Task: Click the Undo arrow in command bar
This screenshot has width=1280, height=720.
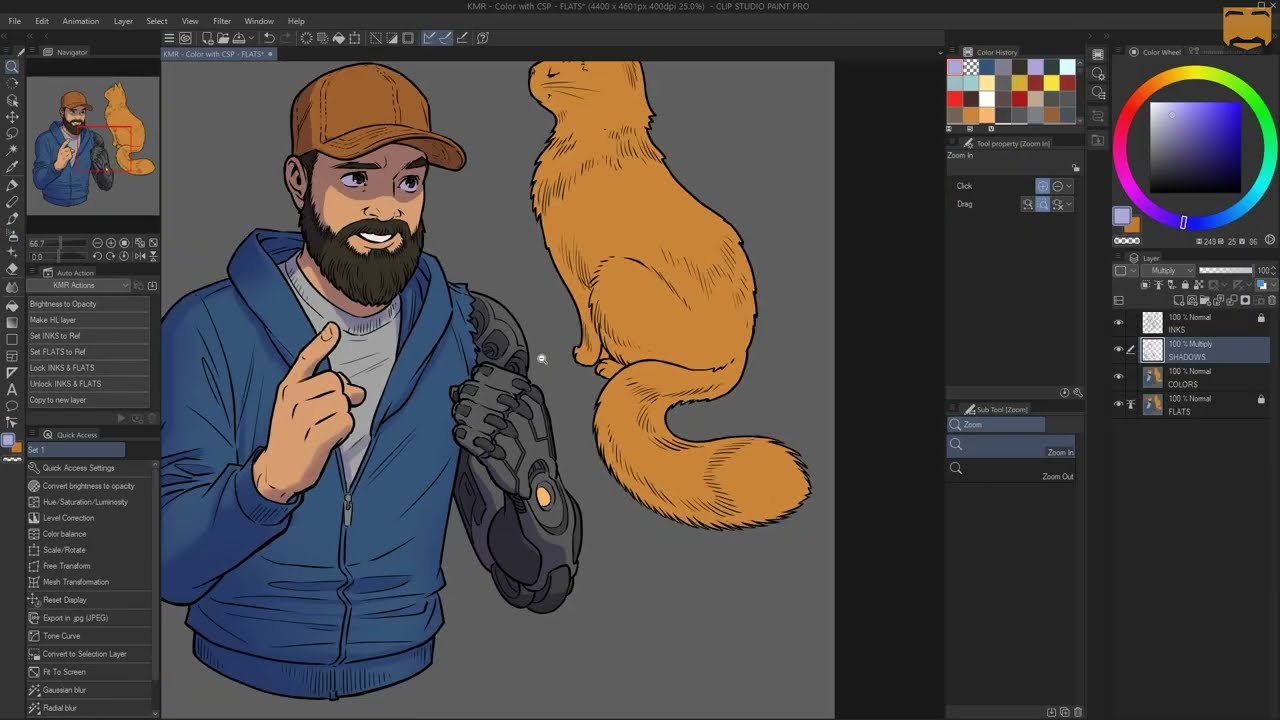Action: pos(269,38)
